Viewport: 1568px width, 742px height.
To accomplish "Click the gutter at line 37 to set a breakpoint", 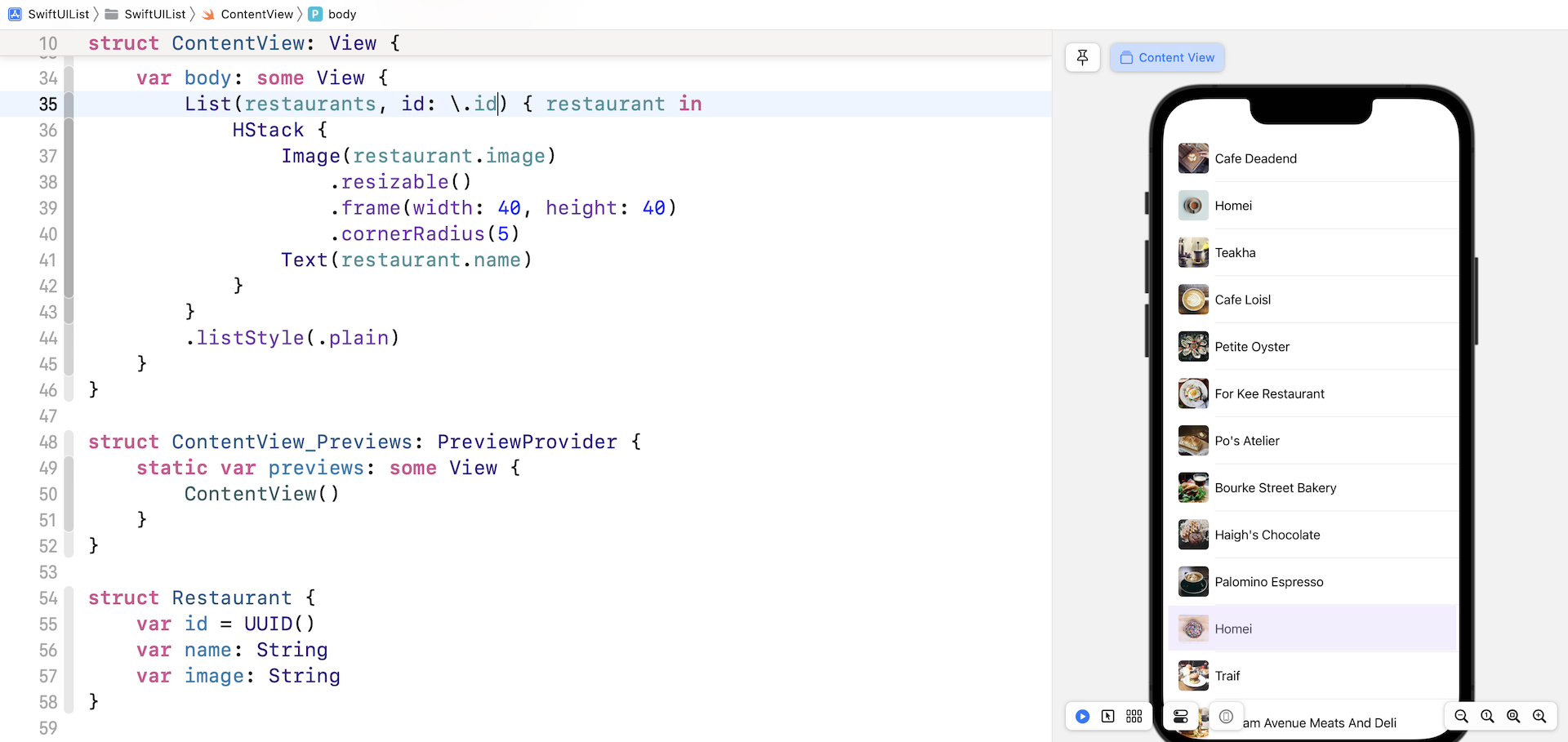I will pyautogui.click(x=48, y=156).
